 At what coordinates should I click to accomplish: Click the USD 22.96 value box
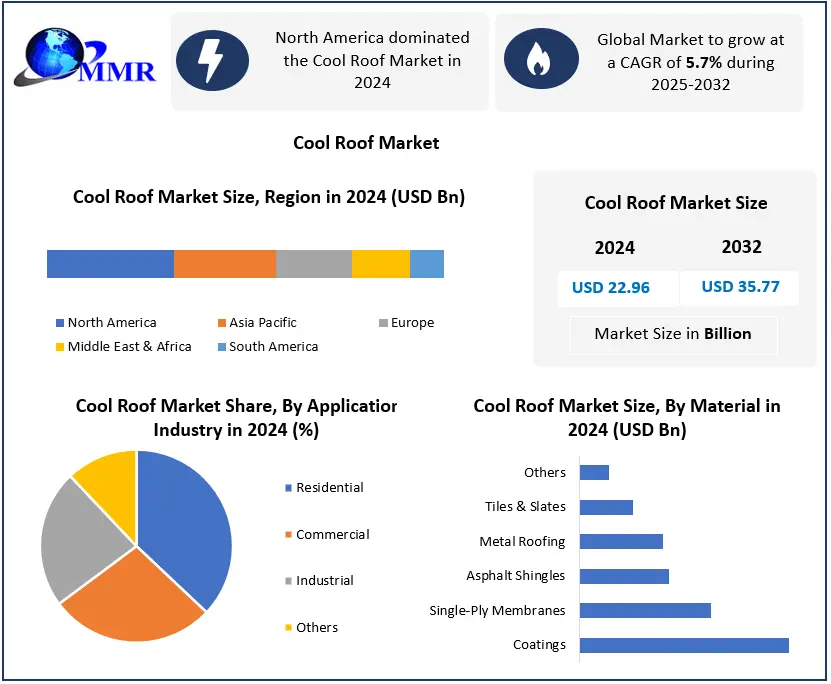click(611, 288)
